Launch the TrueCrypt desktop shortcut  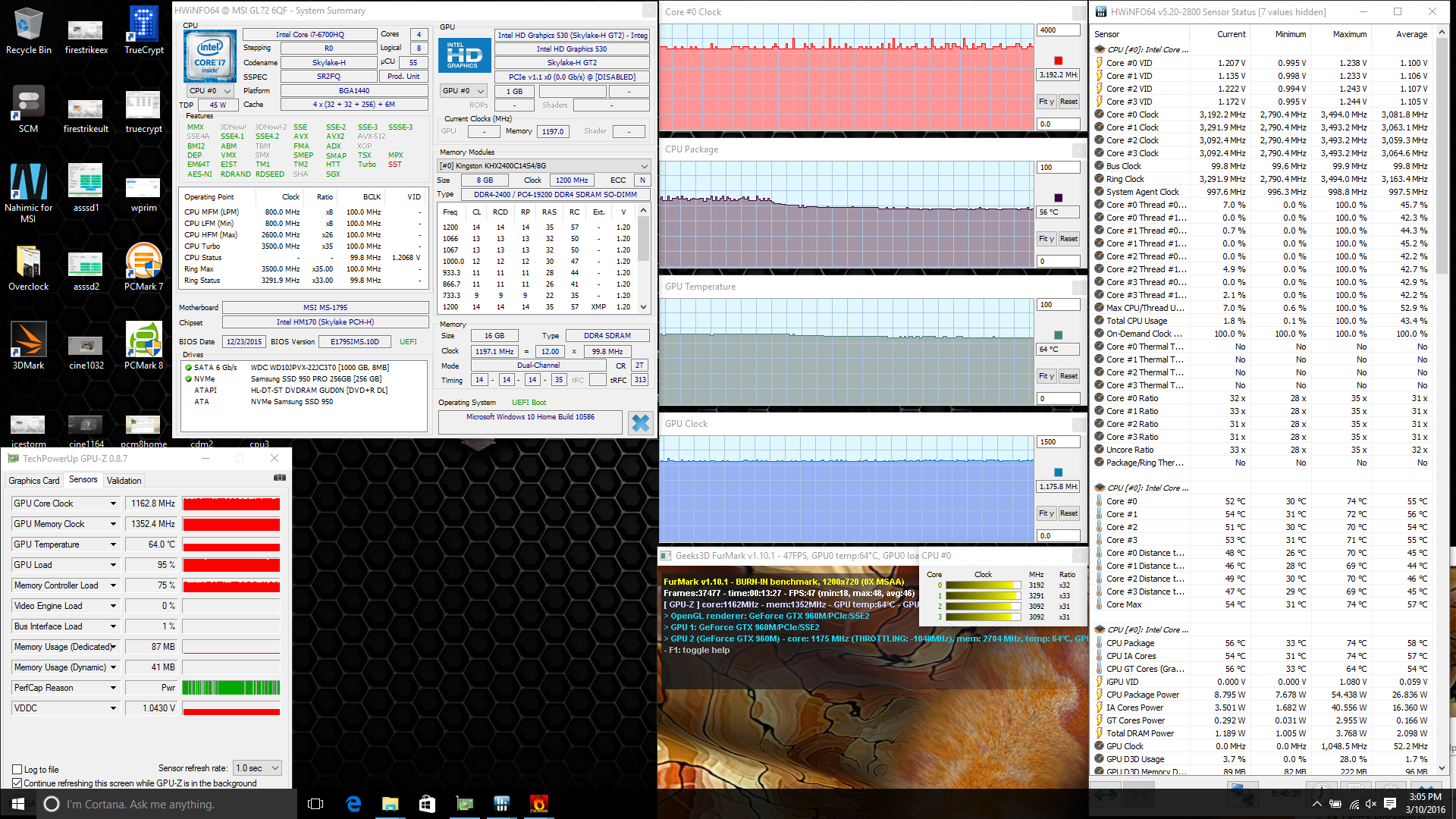click(143, 31)
